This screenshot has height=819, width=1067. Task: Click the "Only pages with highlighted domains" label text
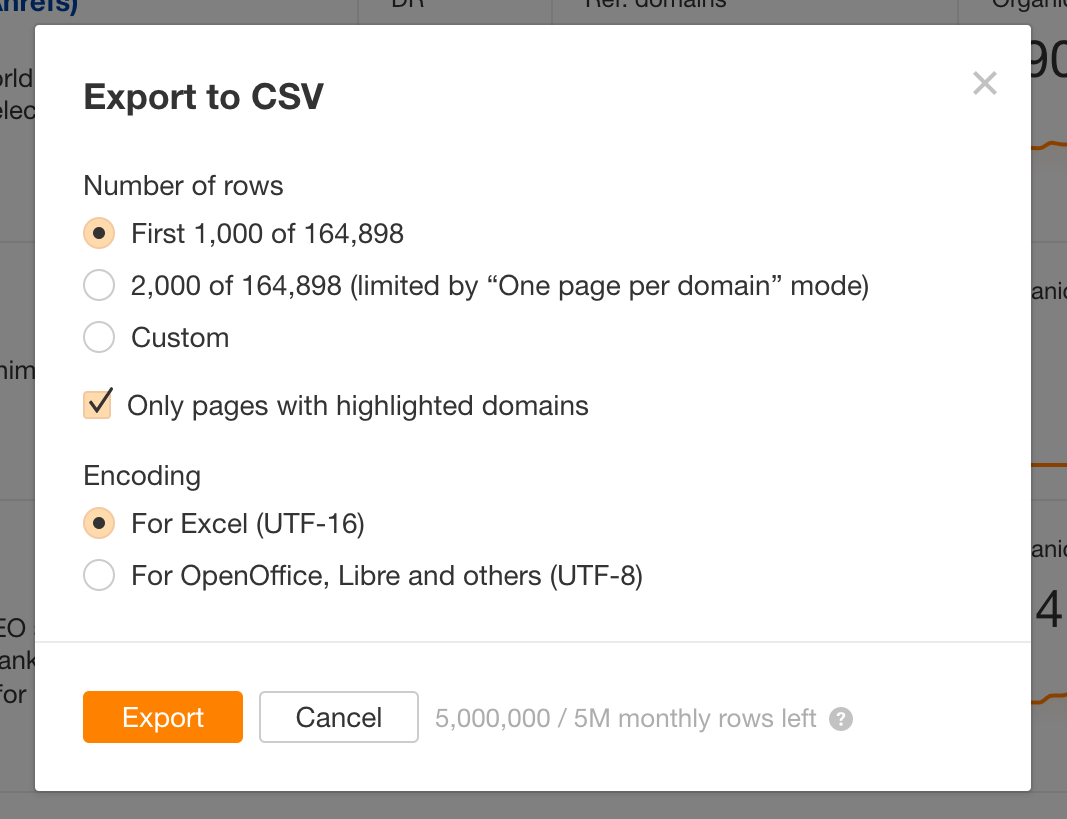point(358,406)
